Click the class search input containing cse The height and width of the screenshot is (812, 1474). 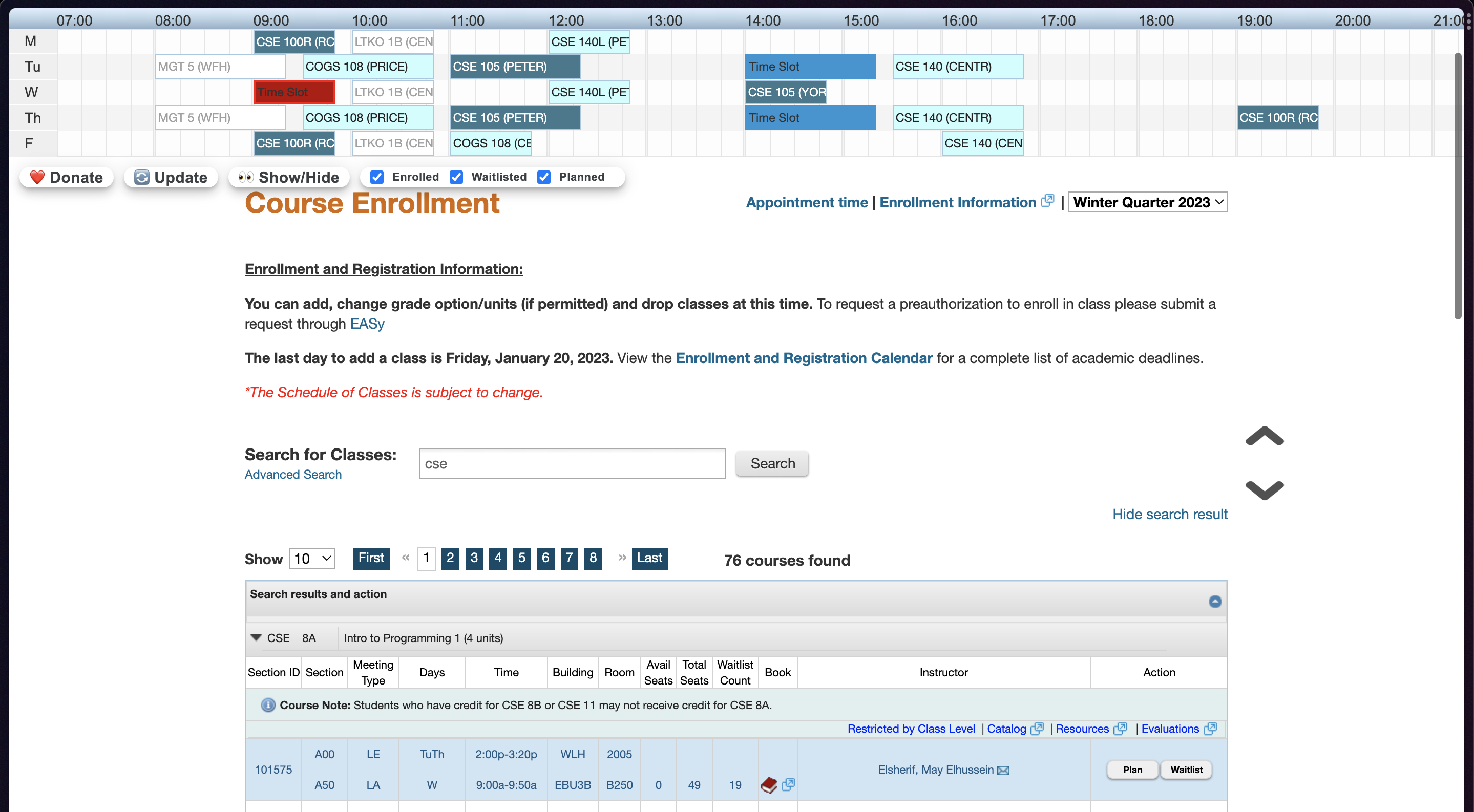point(572,463)
